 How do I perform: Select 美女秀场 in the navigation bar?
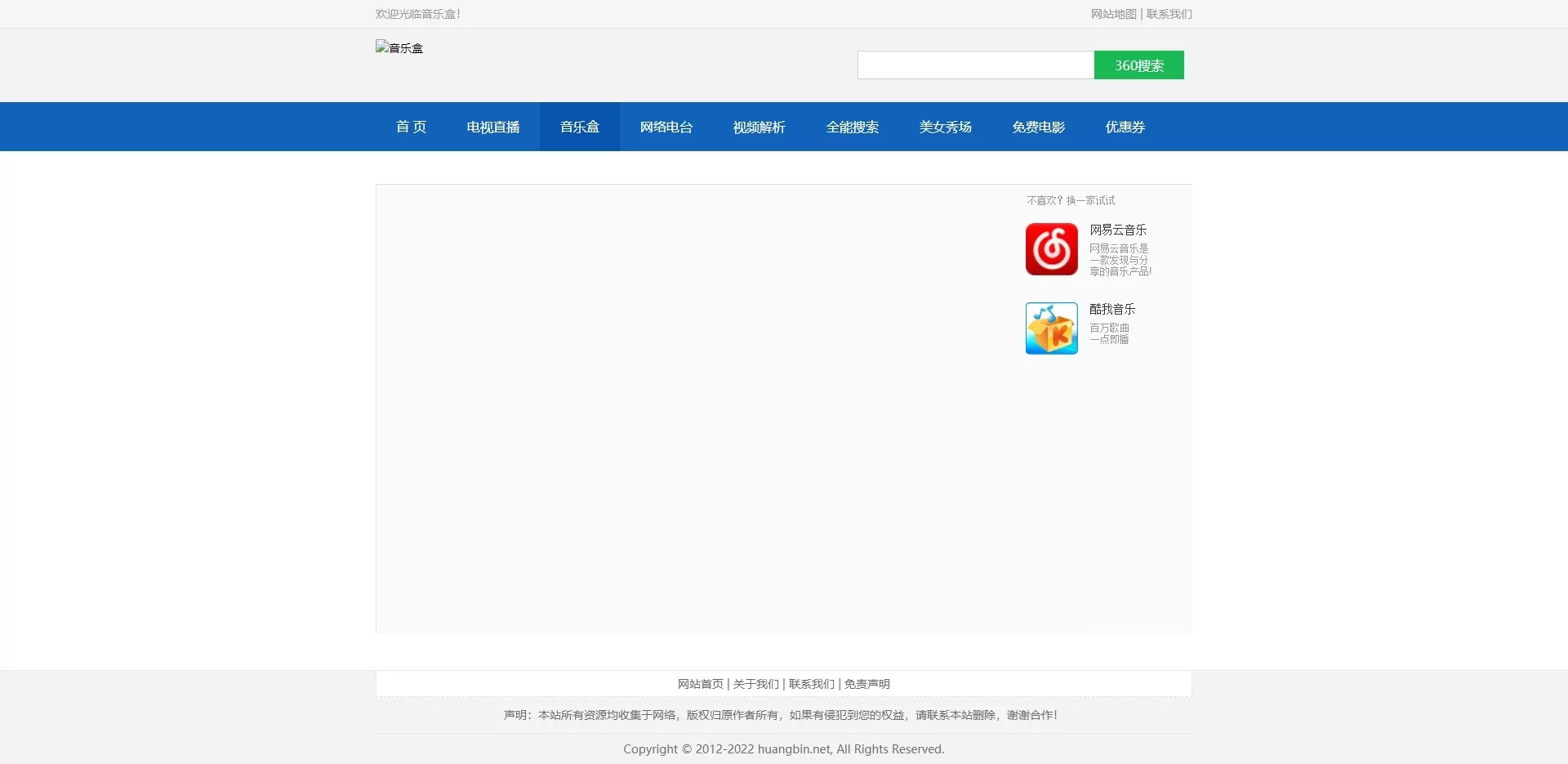coord(945,127)
